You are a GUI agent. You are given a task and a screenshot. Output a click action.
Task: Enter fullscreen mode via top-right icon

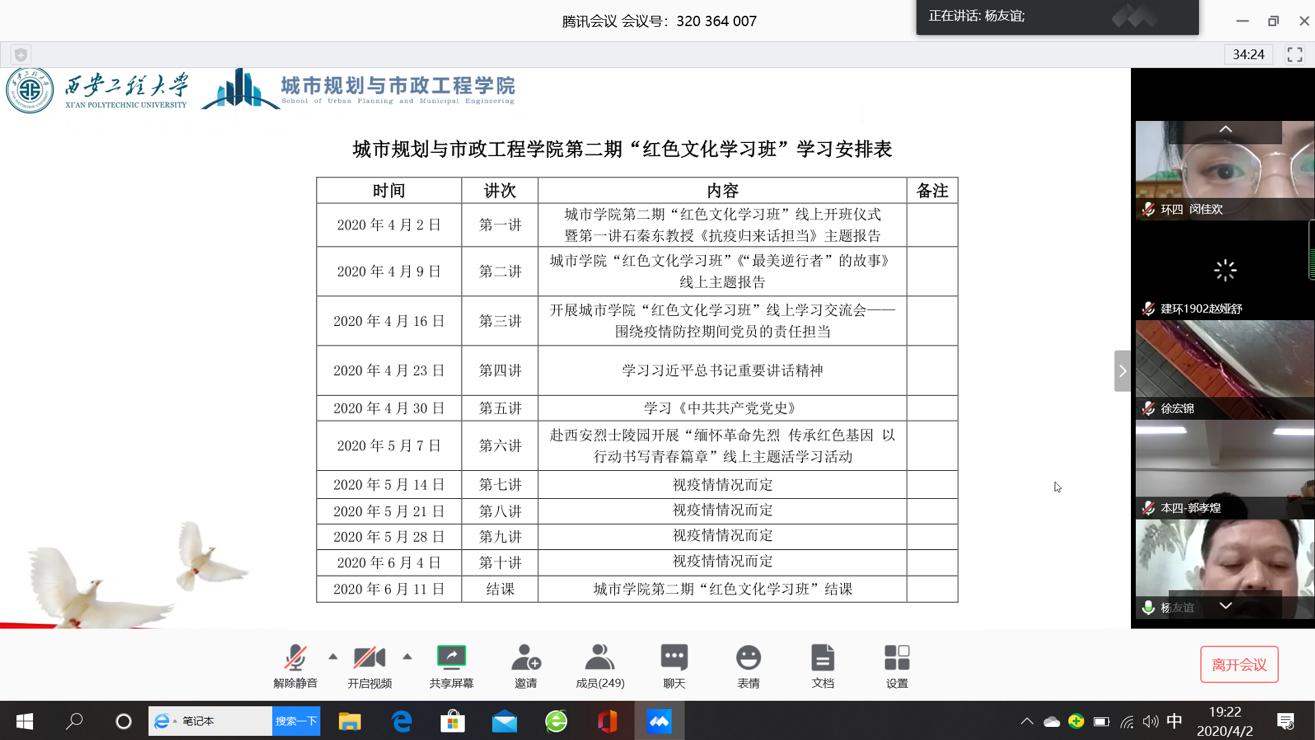pyautogui.click(x=1295, y=54)
